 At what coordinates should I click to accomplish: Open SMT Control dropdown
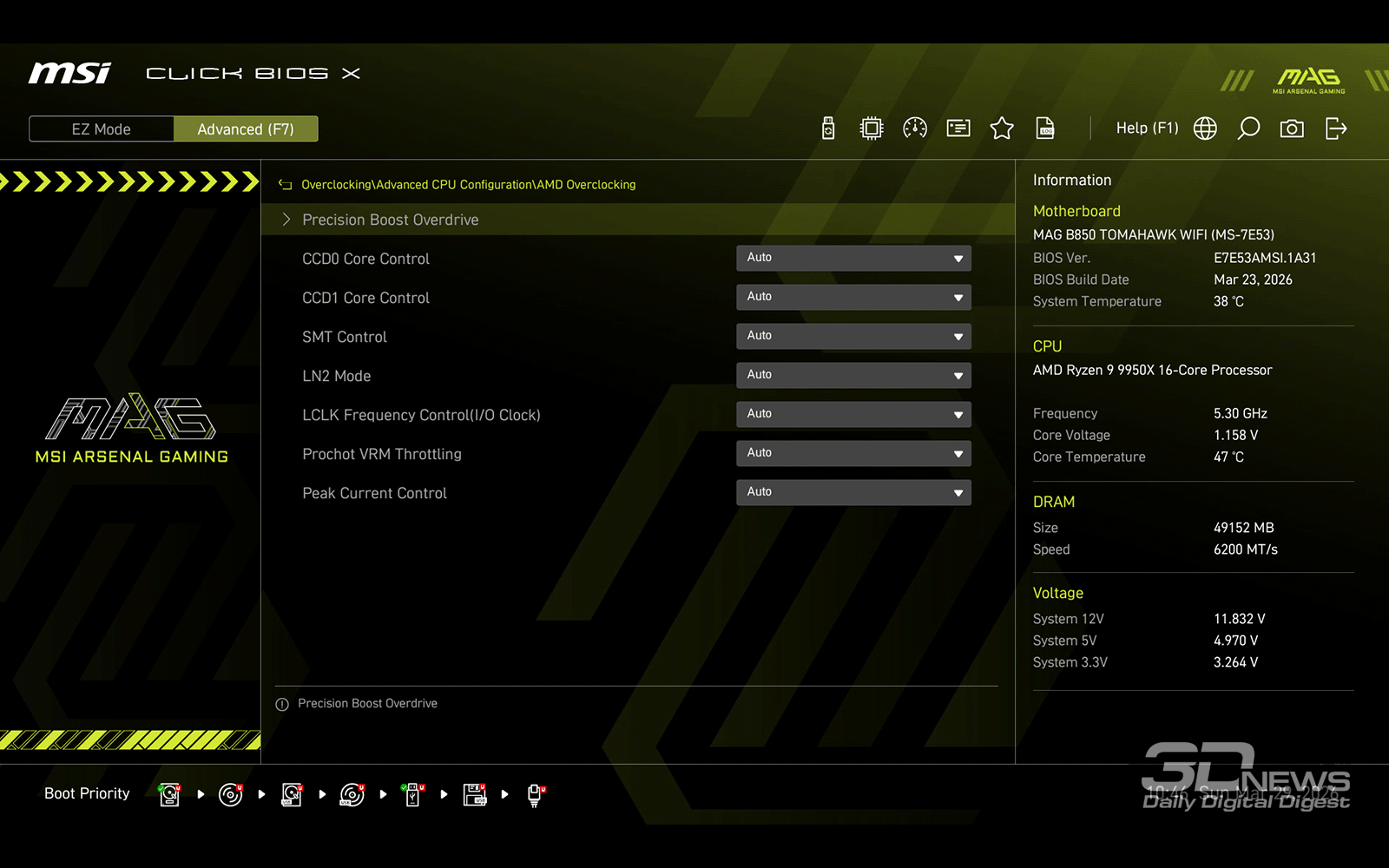pos(853,336)
